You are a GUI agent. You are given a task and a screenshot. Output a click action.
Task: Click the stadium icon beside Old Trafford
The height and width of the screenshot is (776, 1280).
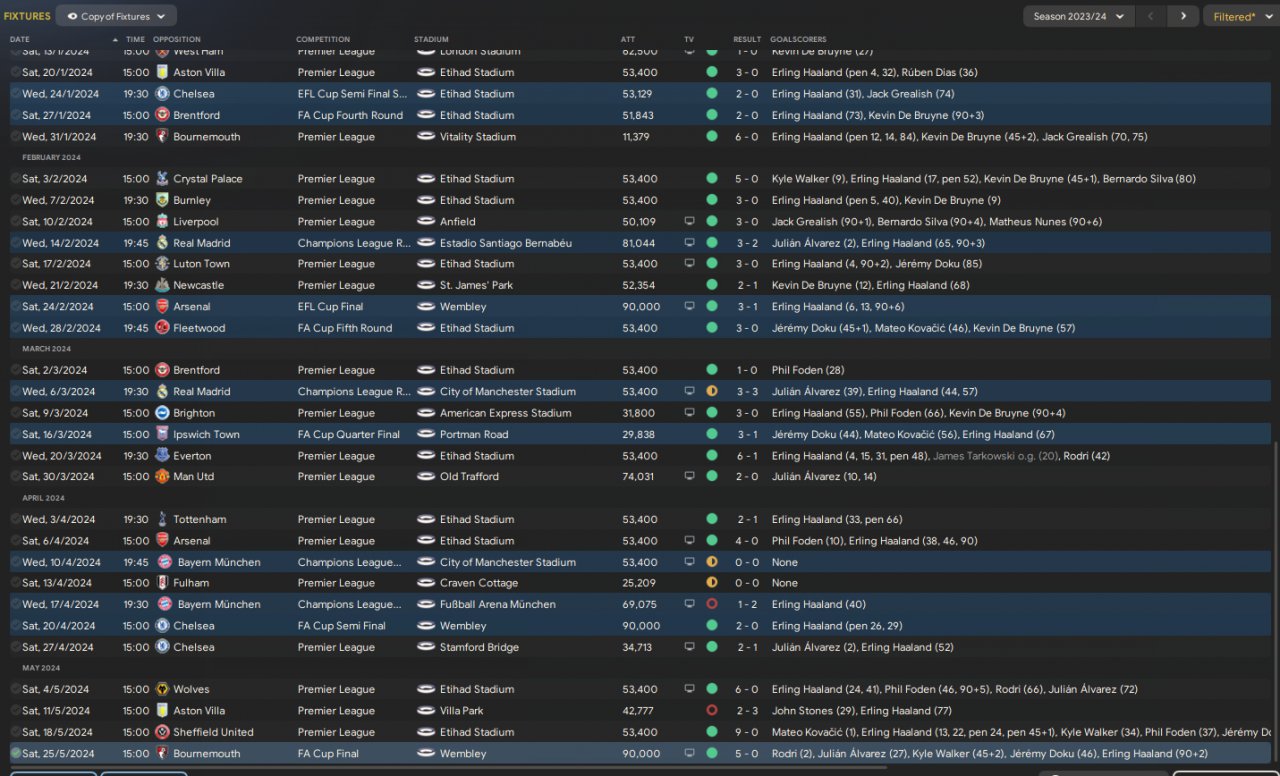[425, 477]
